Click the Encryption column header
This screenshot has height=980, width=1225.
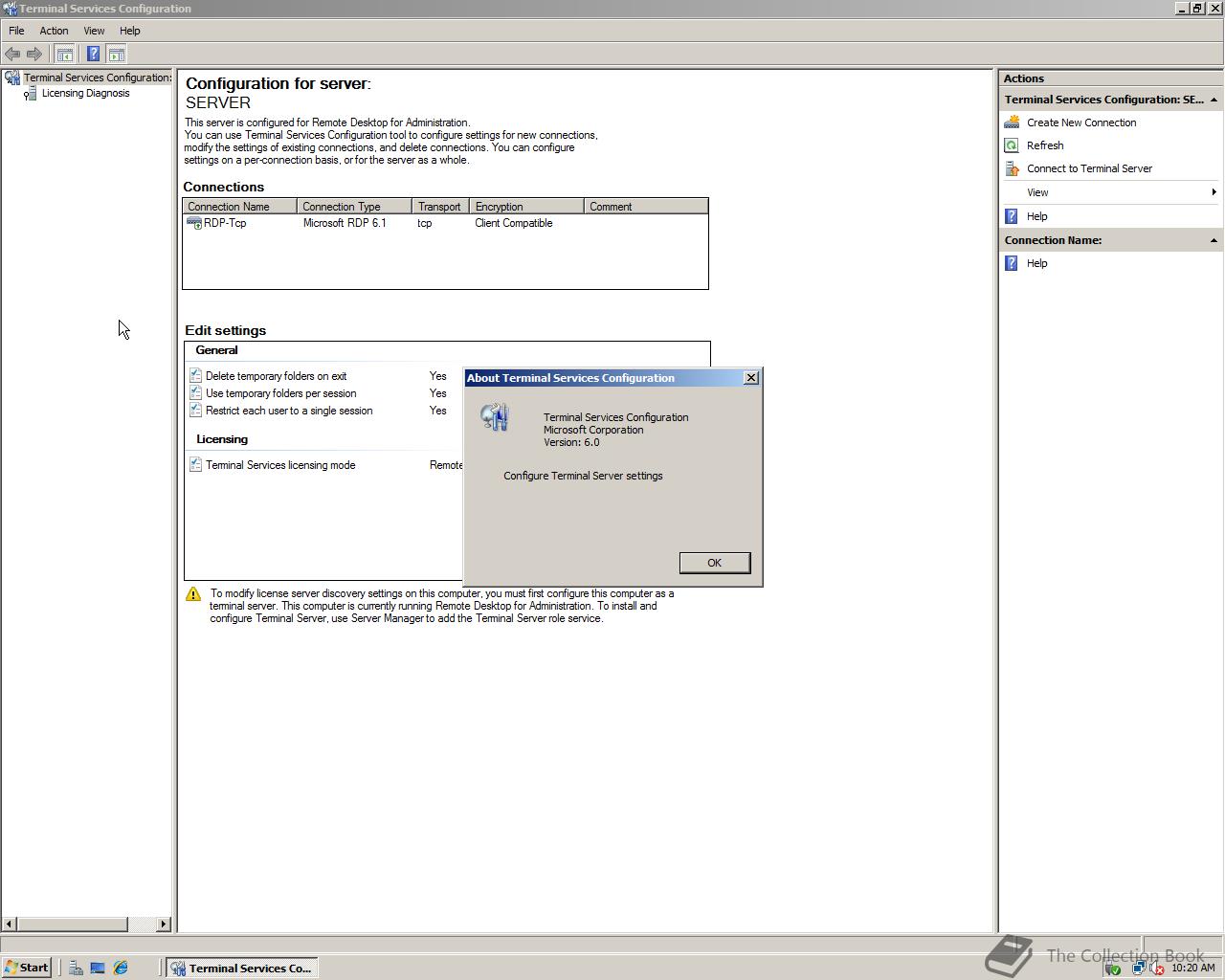526,207
